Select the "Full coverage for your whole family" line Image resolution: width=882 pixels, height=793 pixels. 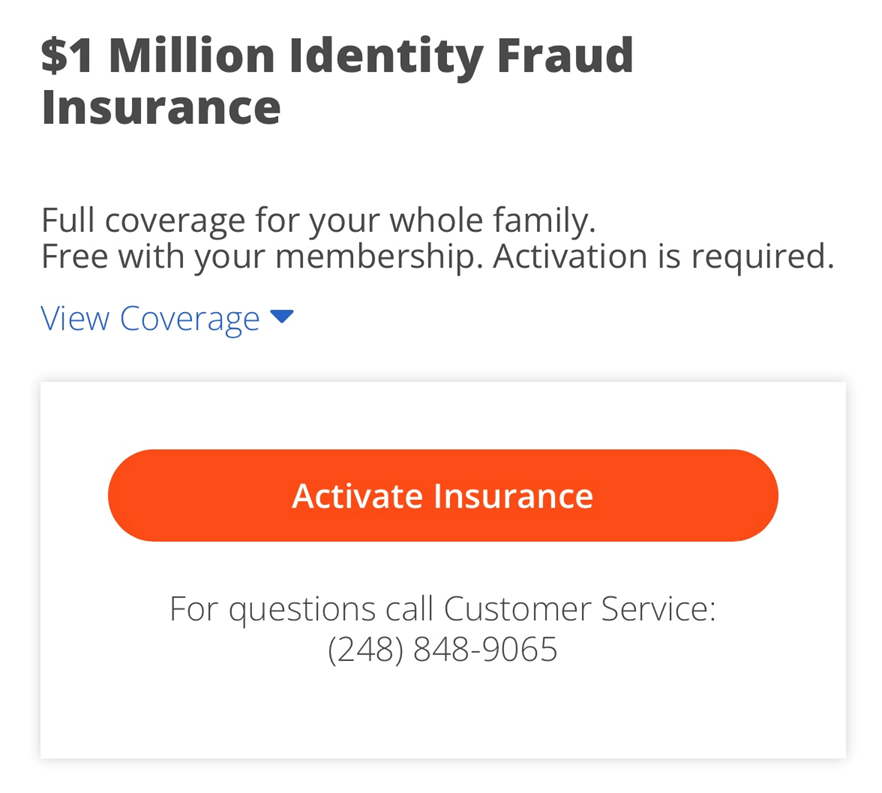click(318, 219)
